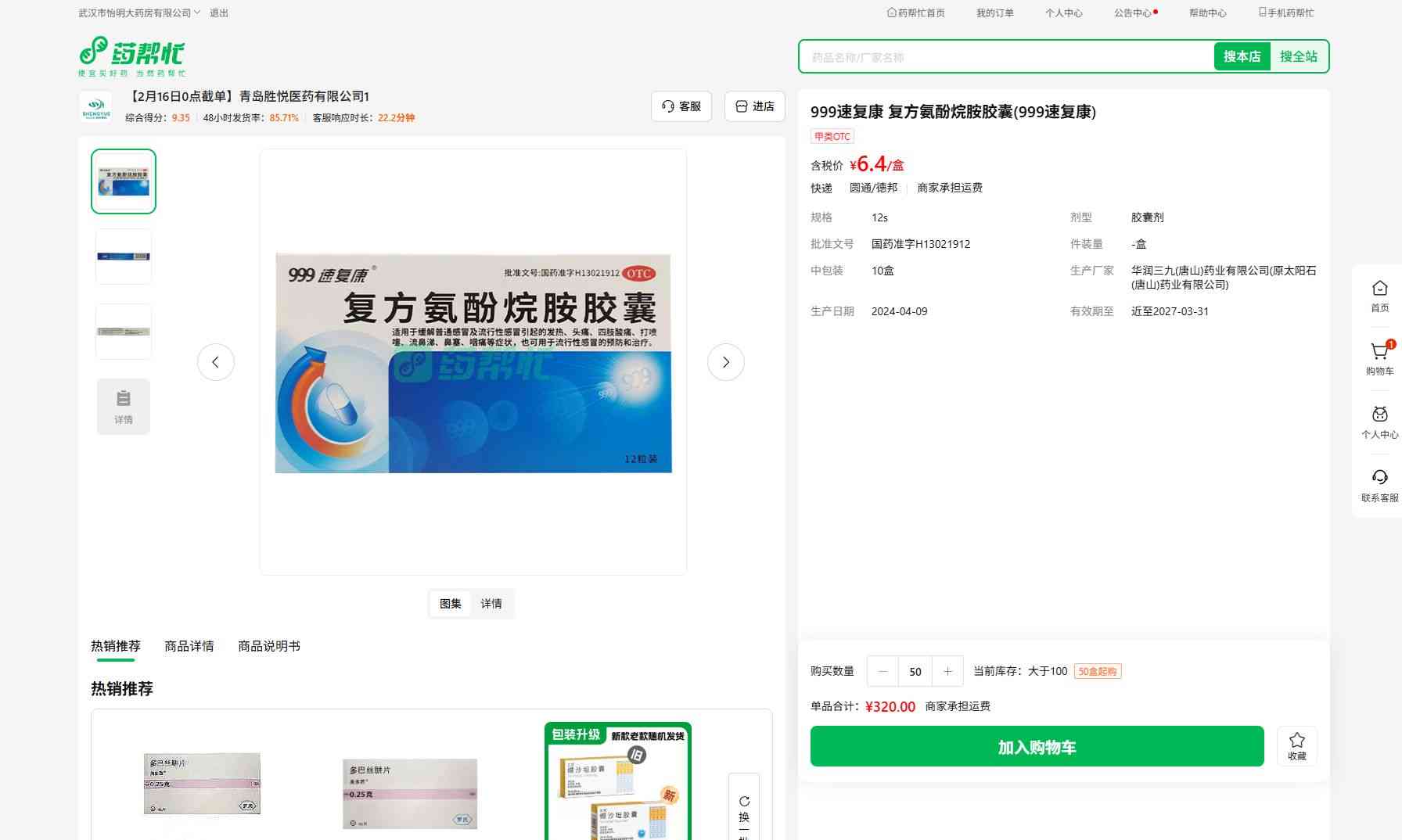This screenshot has width=1402, height=840.
Task: Switch the gallery toggle to 图集
Action: 451,604
